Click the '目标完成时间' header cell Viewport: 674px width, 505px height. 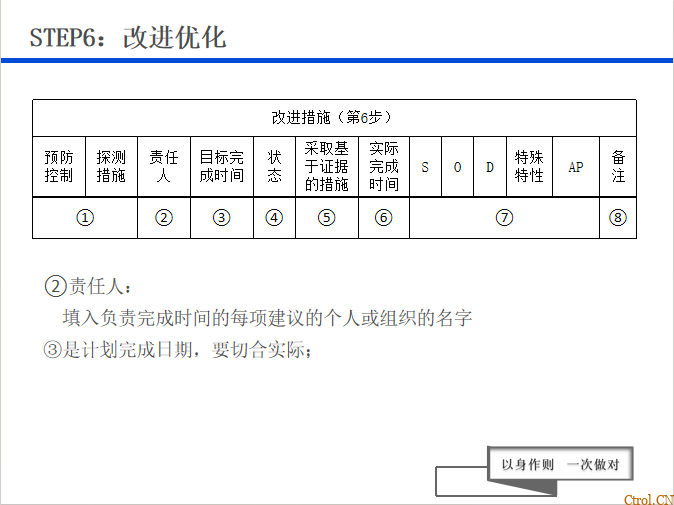(222, 167)
